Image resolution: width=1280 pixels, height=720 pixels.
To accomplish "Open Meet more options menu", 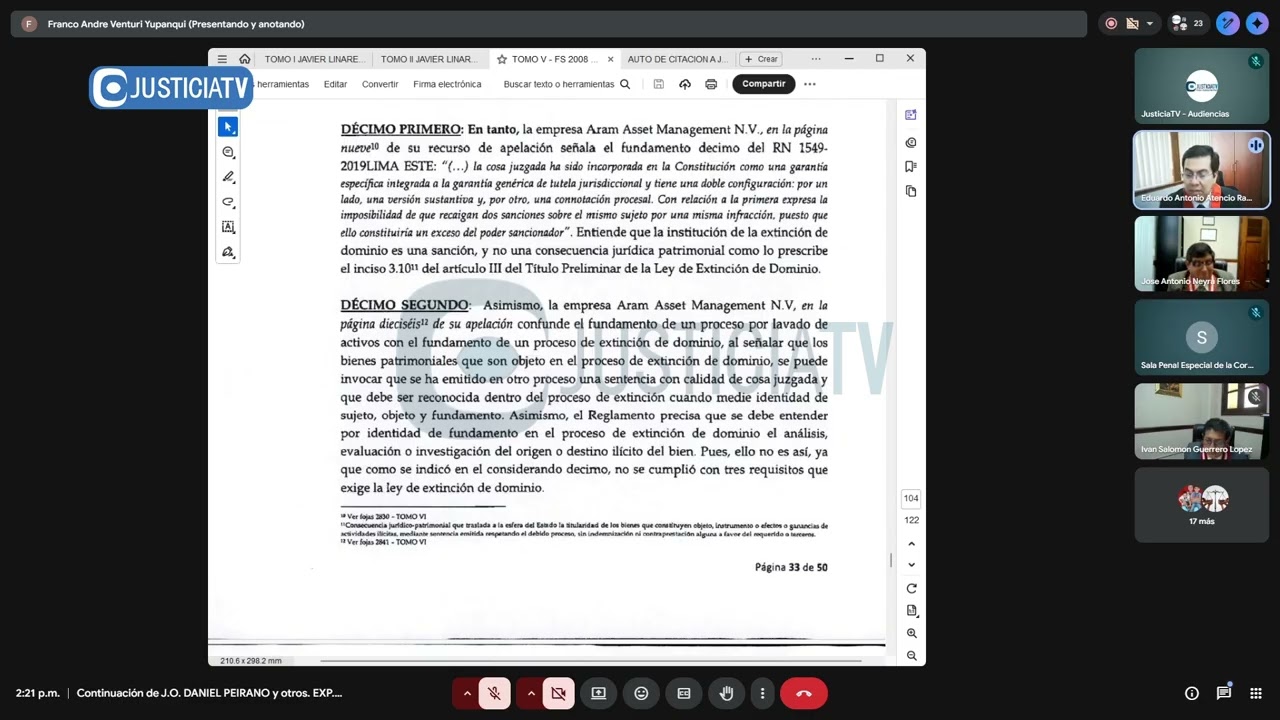I will 762,693.
